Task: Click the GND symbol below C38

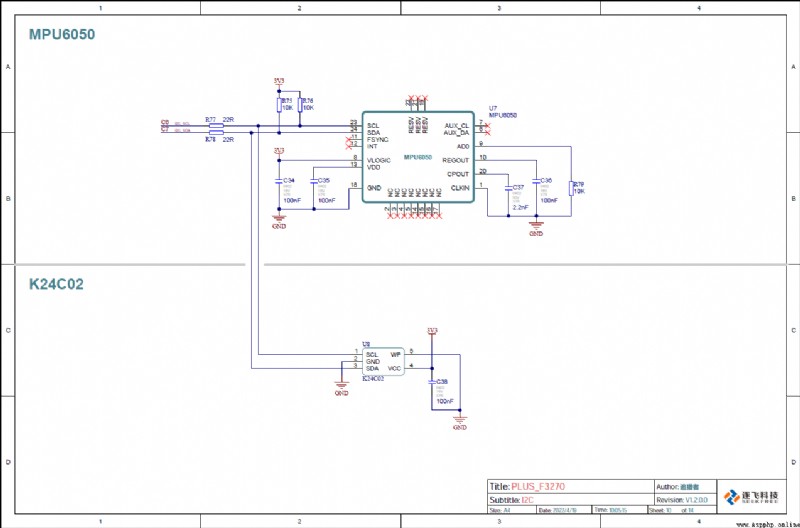Action: click(460, 423)
